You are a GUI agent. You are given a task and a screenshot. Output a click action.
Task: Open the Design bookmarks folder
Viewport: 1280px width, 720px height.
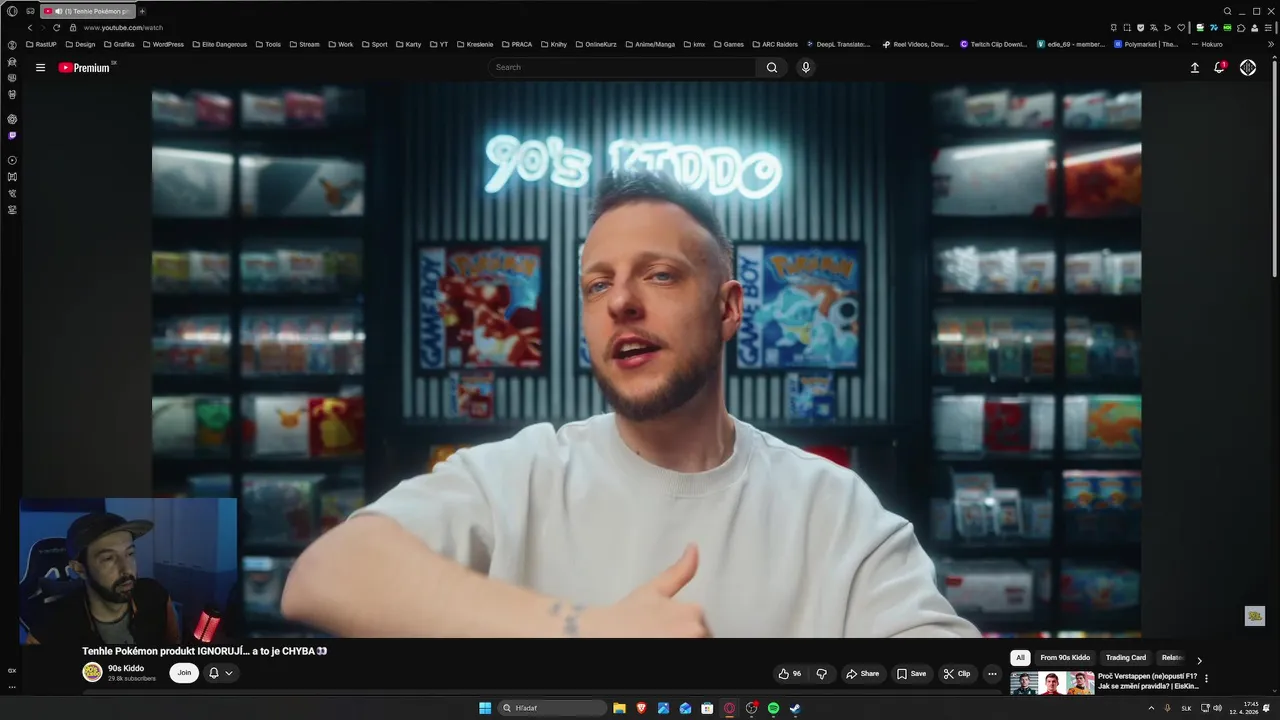tap(80, 44)
